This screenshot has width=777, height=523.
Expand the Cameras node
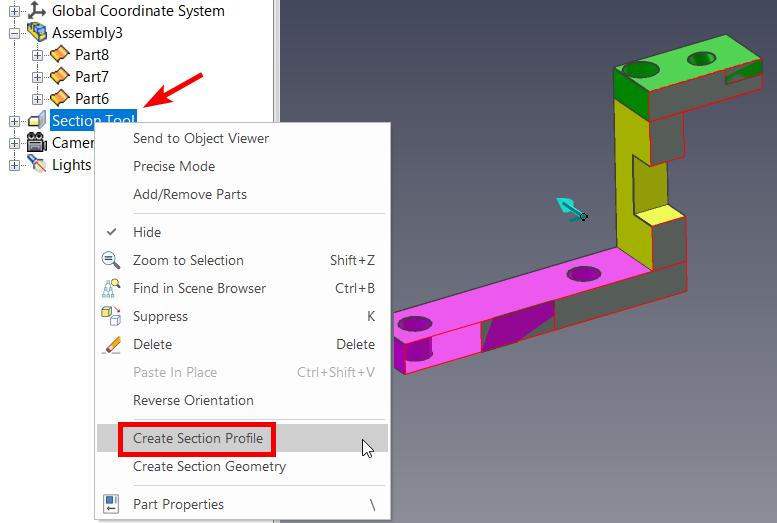(14, 143)
